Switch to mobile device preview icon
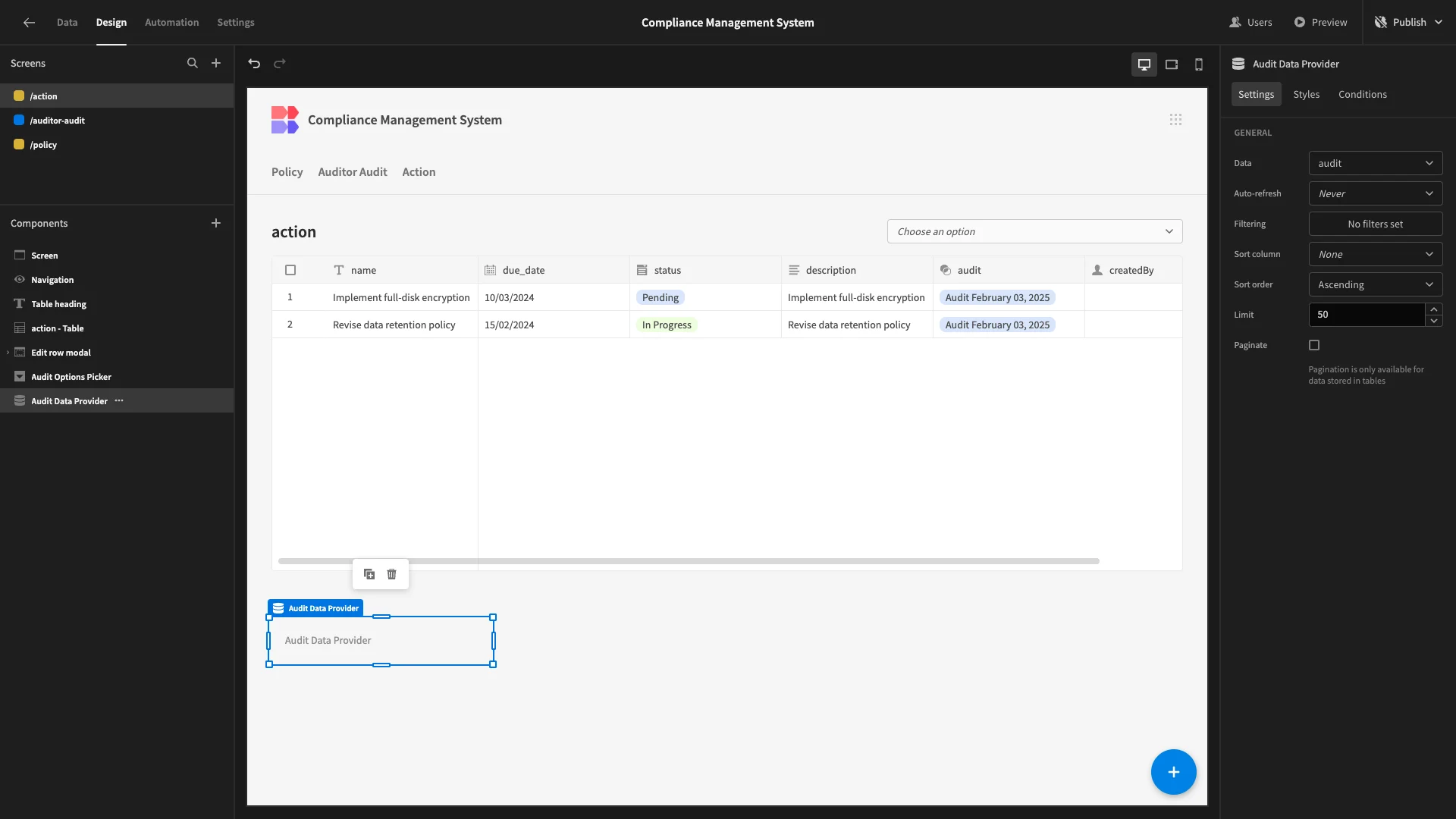 pyautogui.click(x=1198, y=64)
